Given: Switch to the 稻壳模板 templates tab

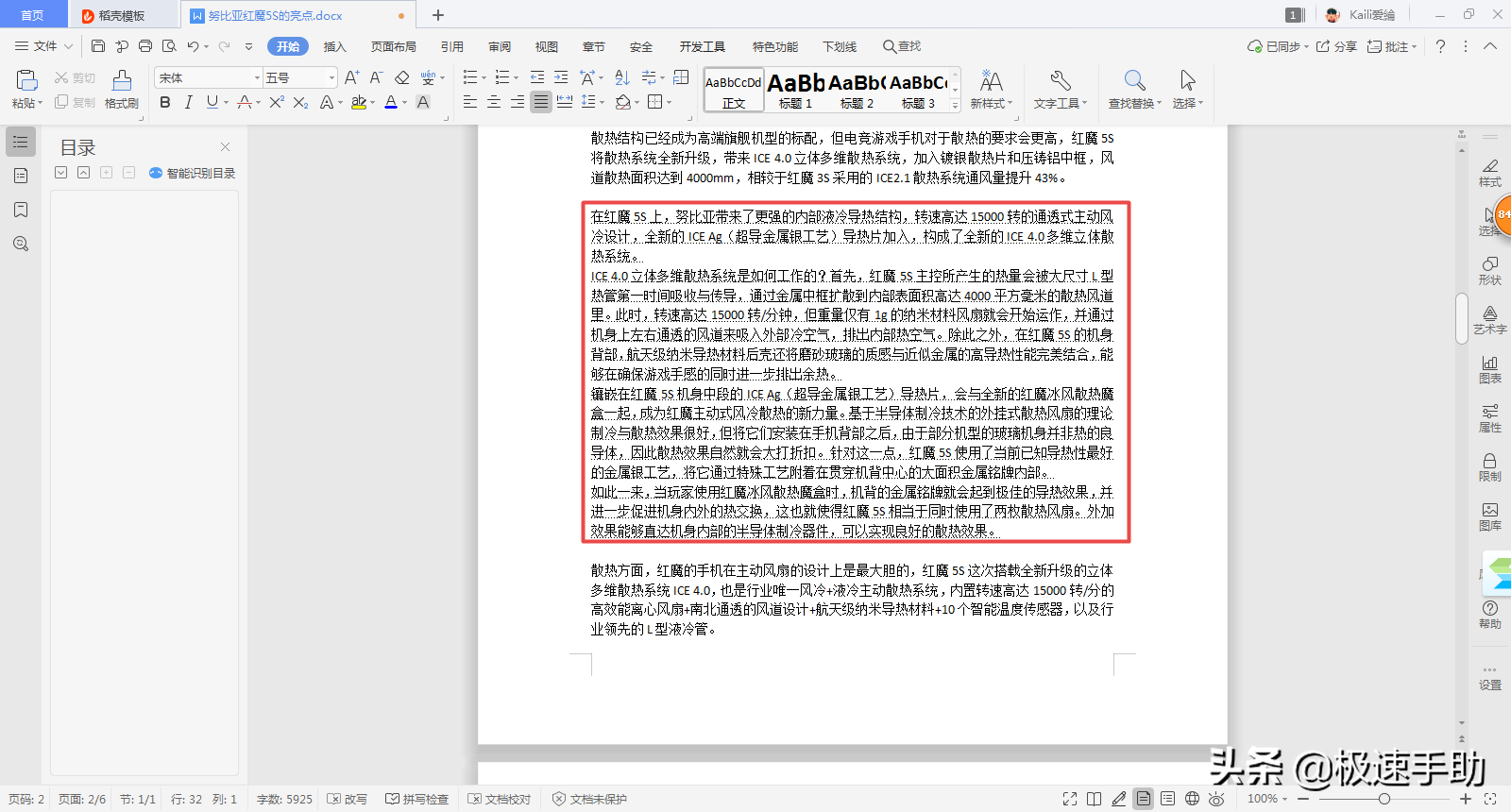Looking at the screenshot, I should coord(123,15).
